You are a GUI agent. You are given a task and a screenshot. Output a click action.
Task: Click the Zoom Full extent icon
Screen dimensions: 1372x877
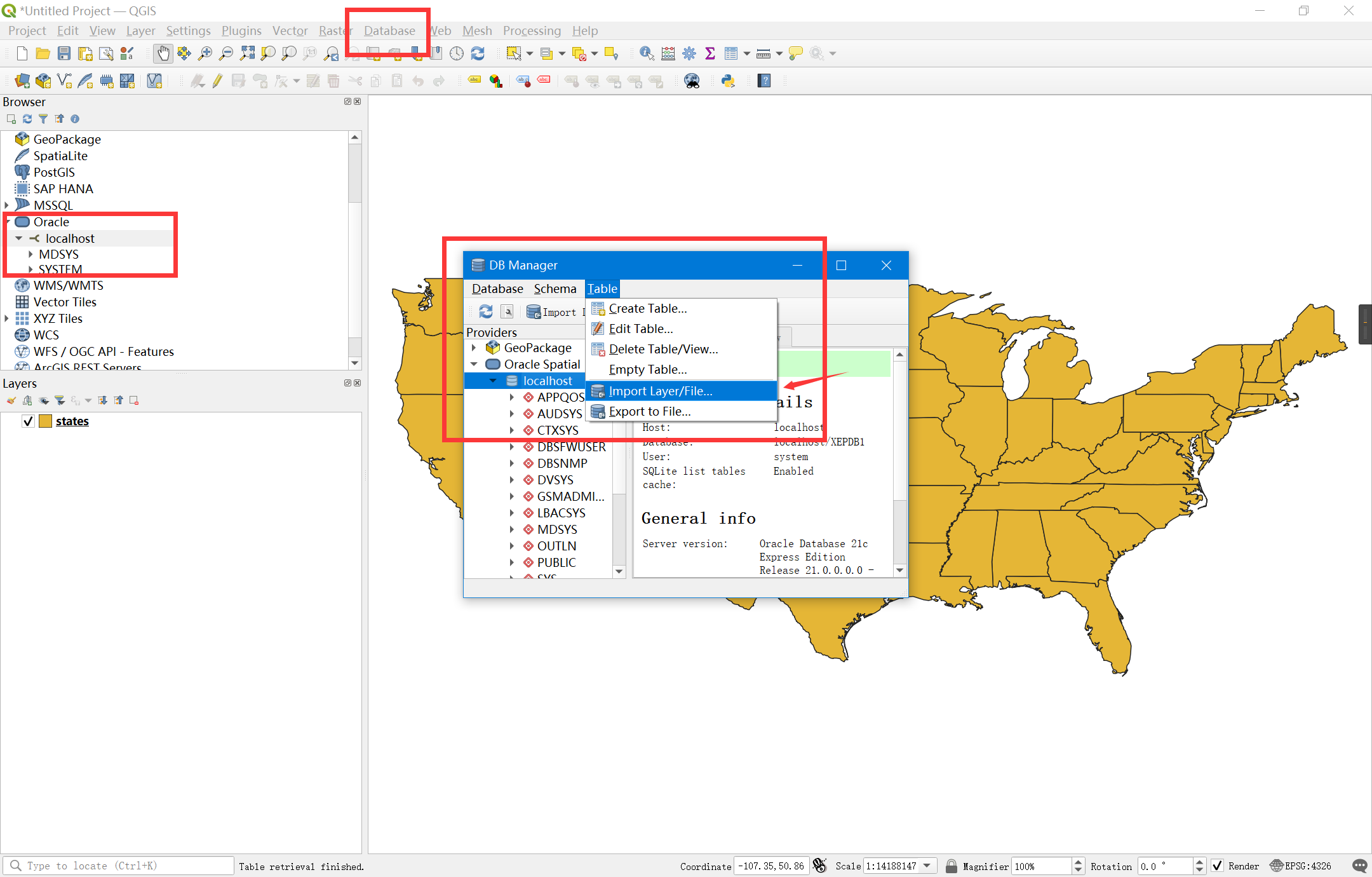(x=247, y=53)
